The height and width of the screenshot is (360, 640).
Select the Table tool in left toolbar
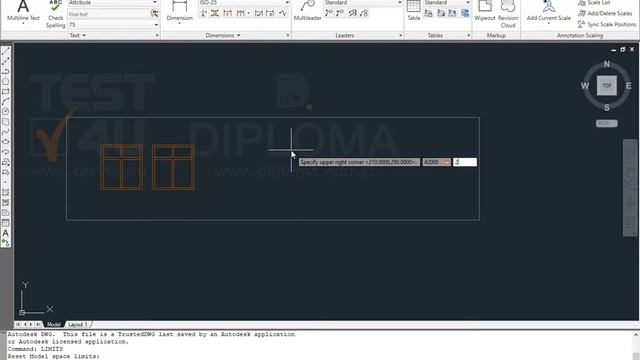point(6,223)
